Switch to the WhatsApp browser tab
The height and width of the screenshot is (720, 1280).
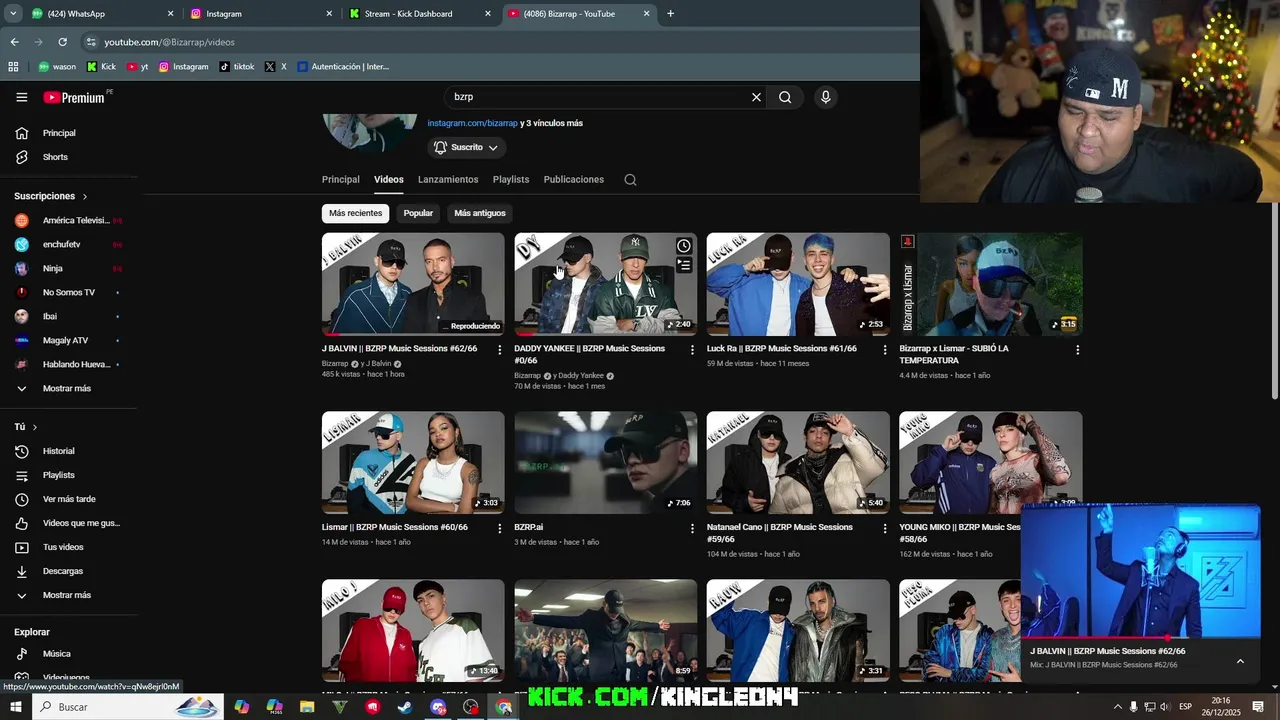(103, 14)
